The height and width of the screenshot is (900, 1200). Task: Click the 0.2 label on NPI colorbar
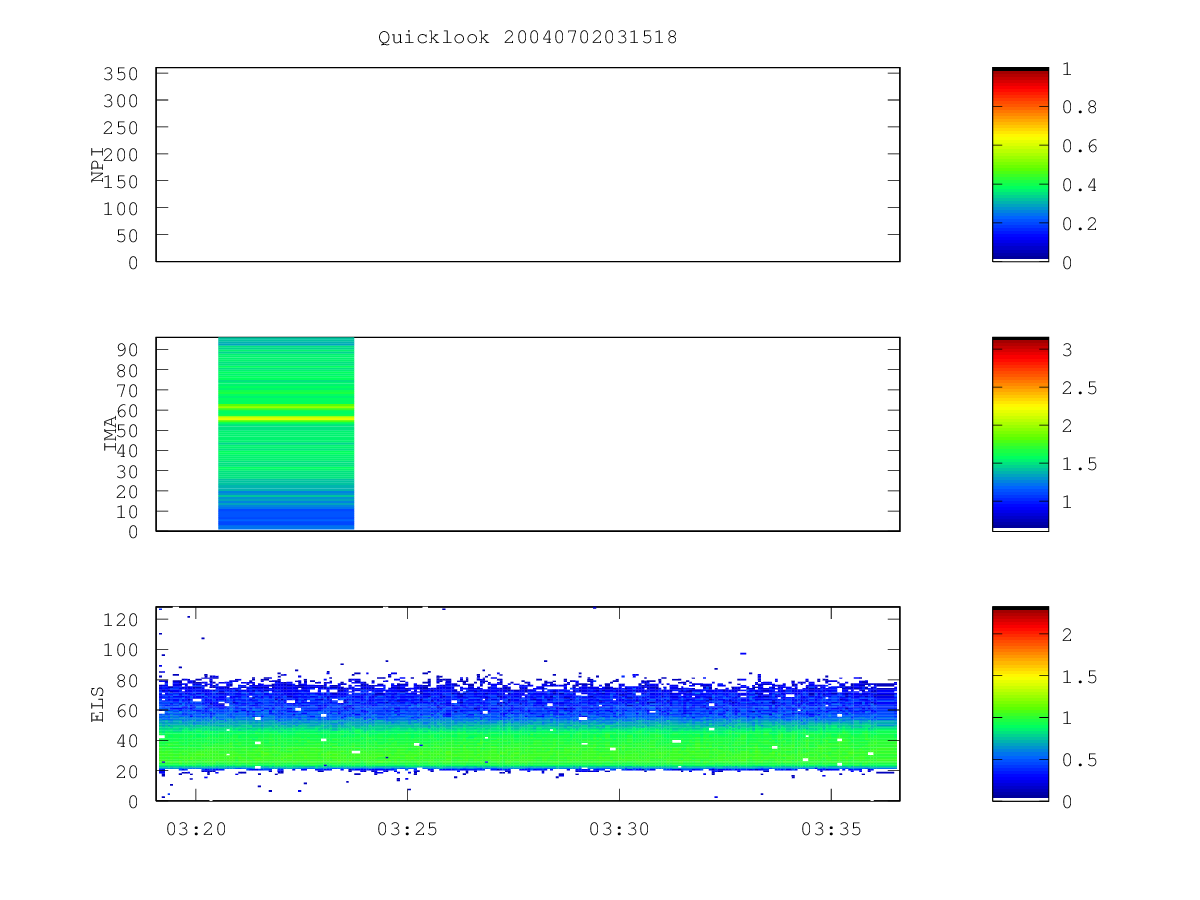(1079, 224)
